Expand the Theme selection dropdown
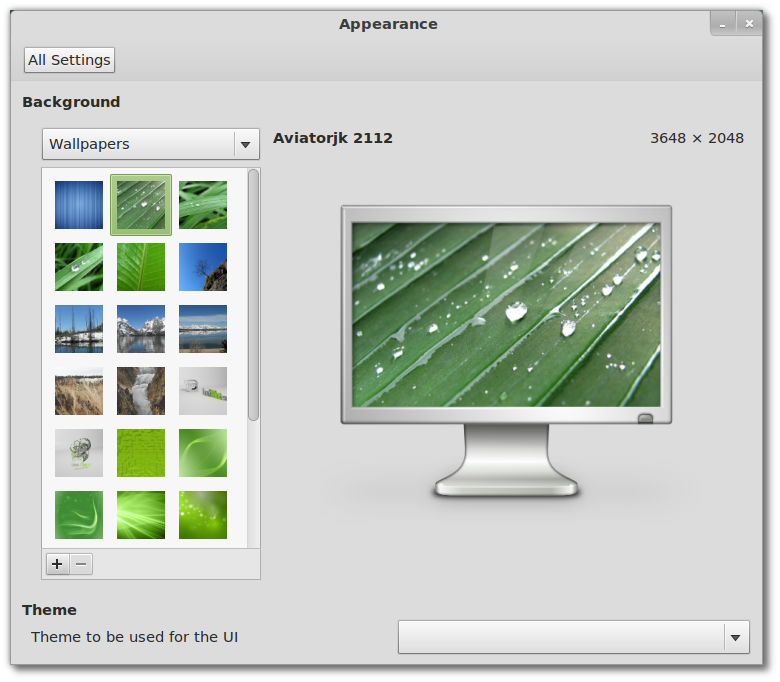Viewport: 780px width, 682px height. (574, 637)
